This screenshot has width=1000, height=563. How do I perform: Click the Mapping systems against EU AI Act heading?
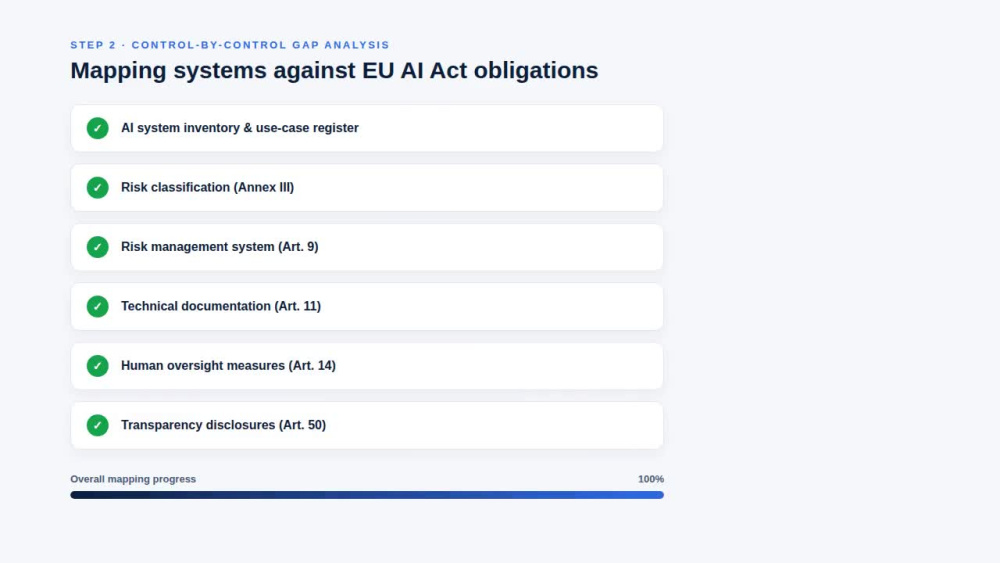[x=334, y=70]
